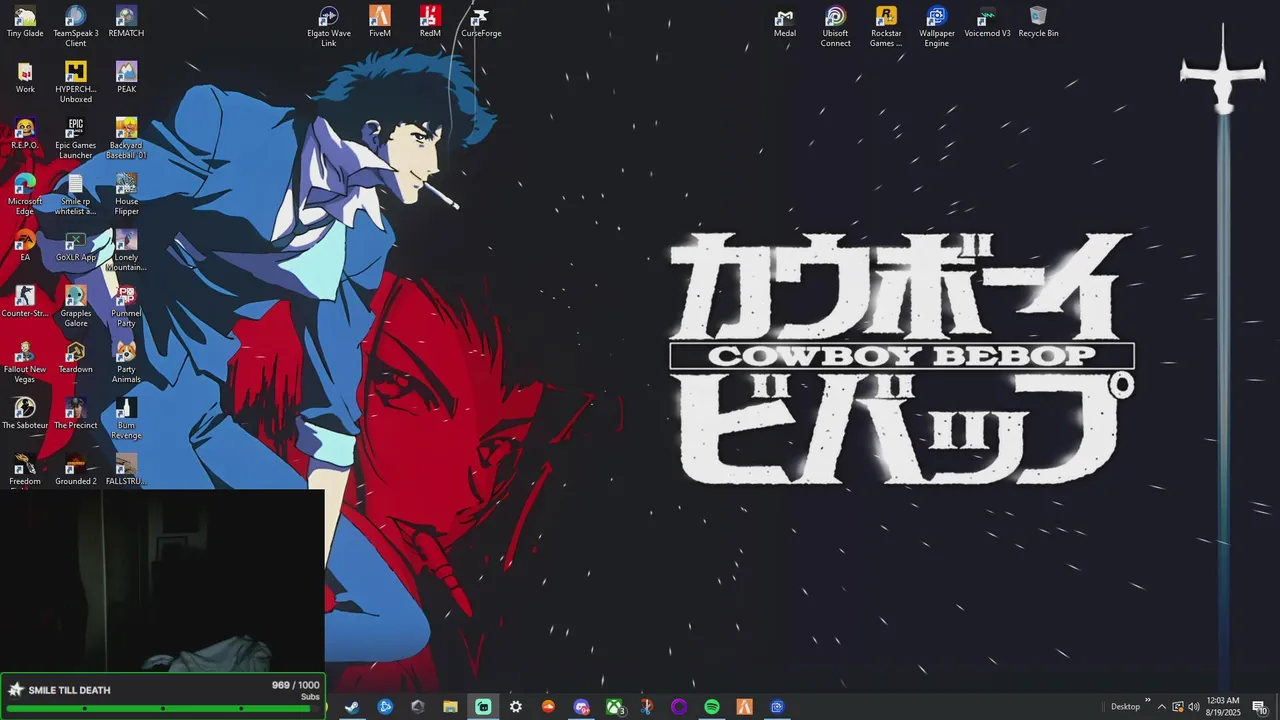Select Fallout New Vegas shortcut

25,362
